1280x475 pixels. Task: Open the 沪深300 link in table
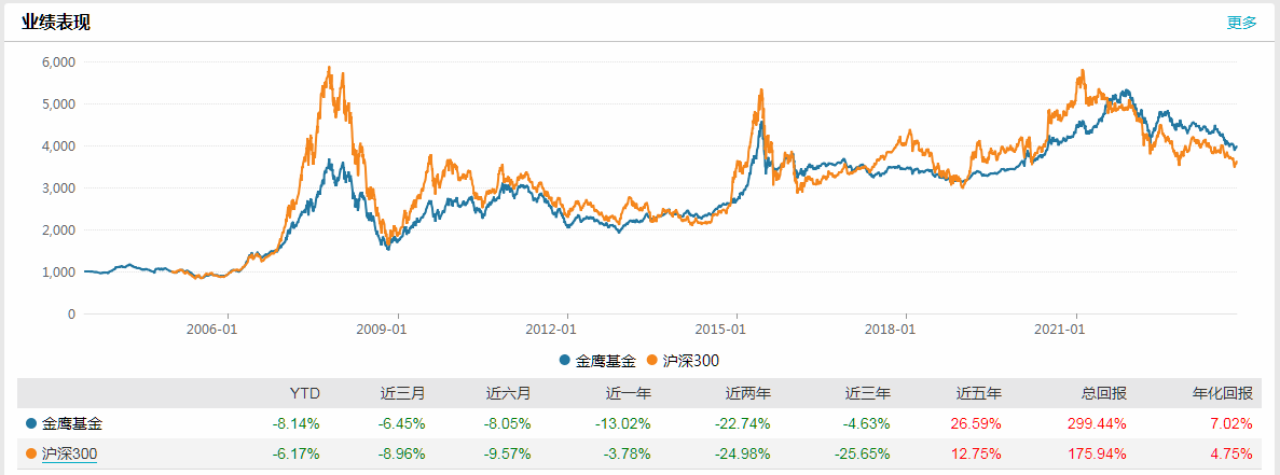[x=69, y=454]
